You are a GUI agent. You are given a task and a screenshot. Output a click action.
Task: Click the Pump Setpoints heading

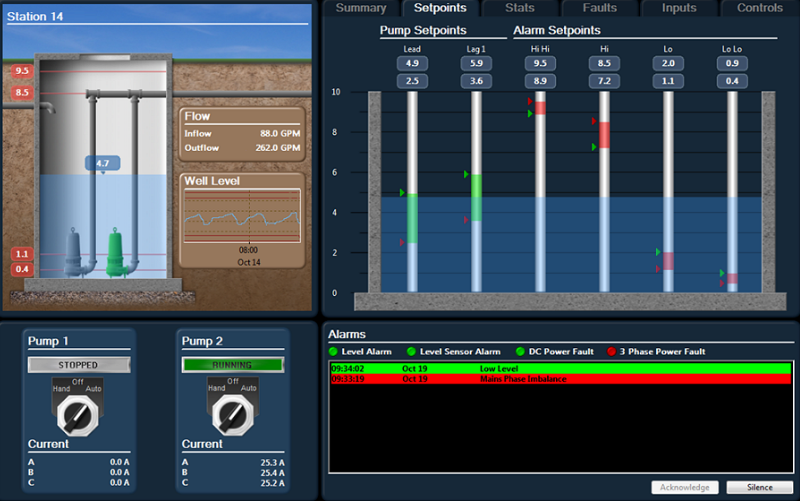pyautogui.click(x=423, y=30)
